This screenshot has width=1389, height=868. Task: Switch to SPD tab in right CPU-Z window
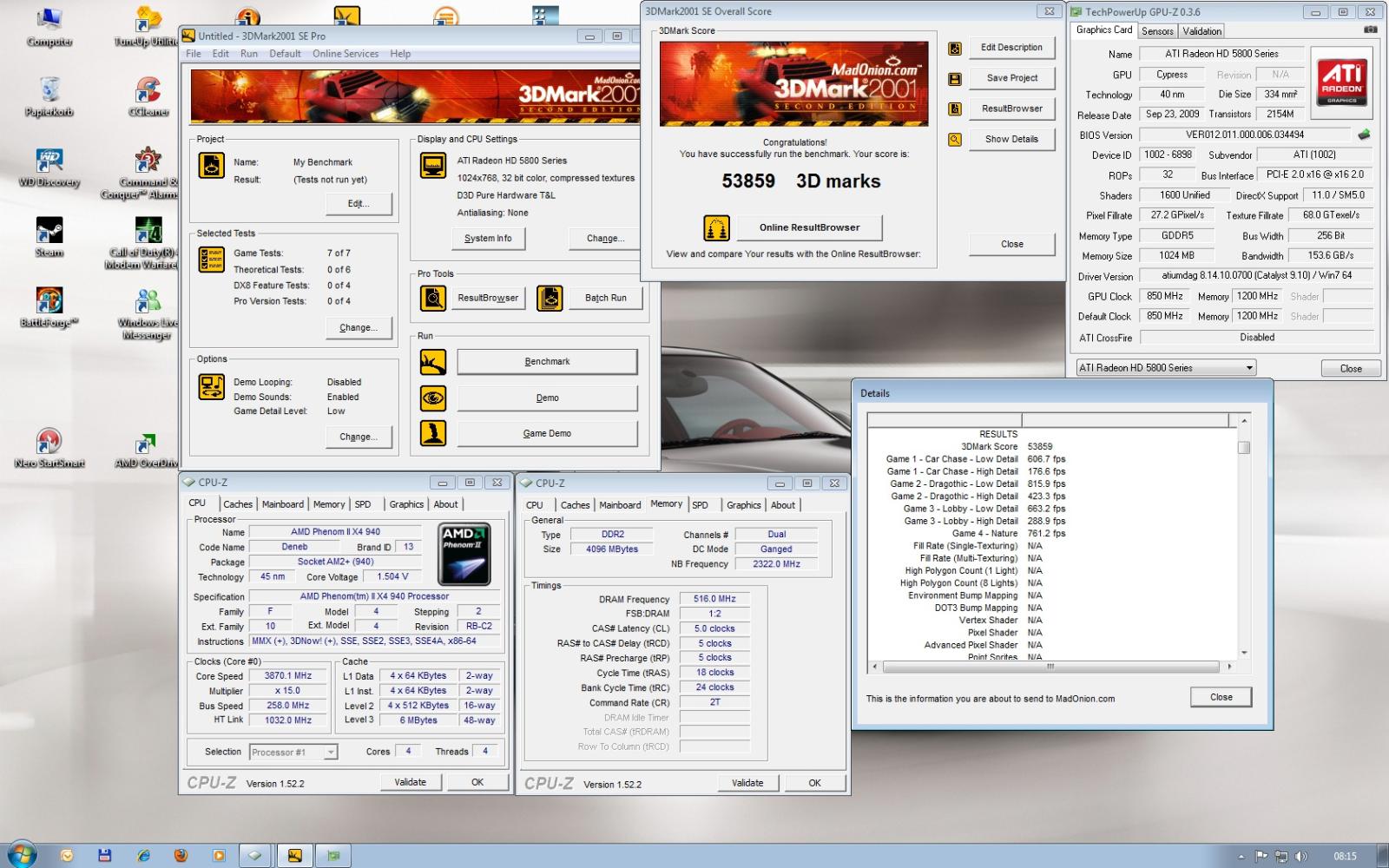tap(700, 505)
